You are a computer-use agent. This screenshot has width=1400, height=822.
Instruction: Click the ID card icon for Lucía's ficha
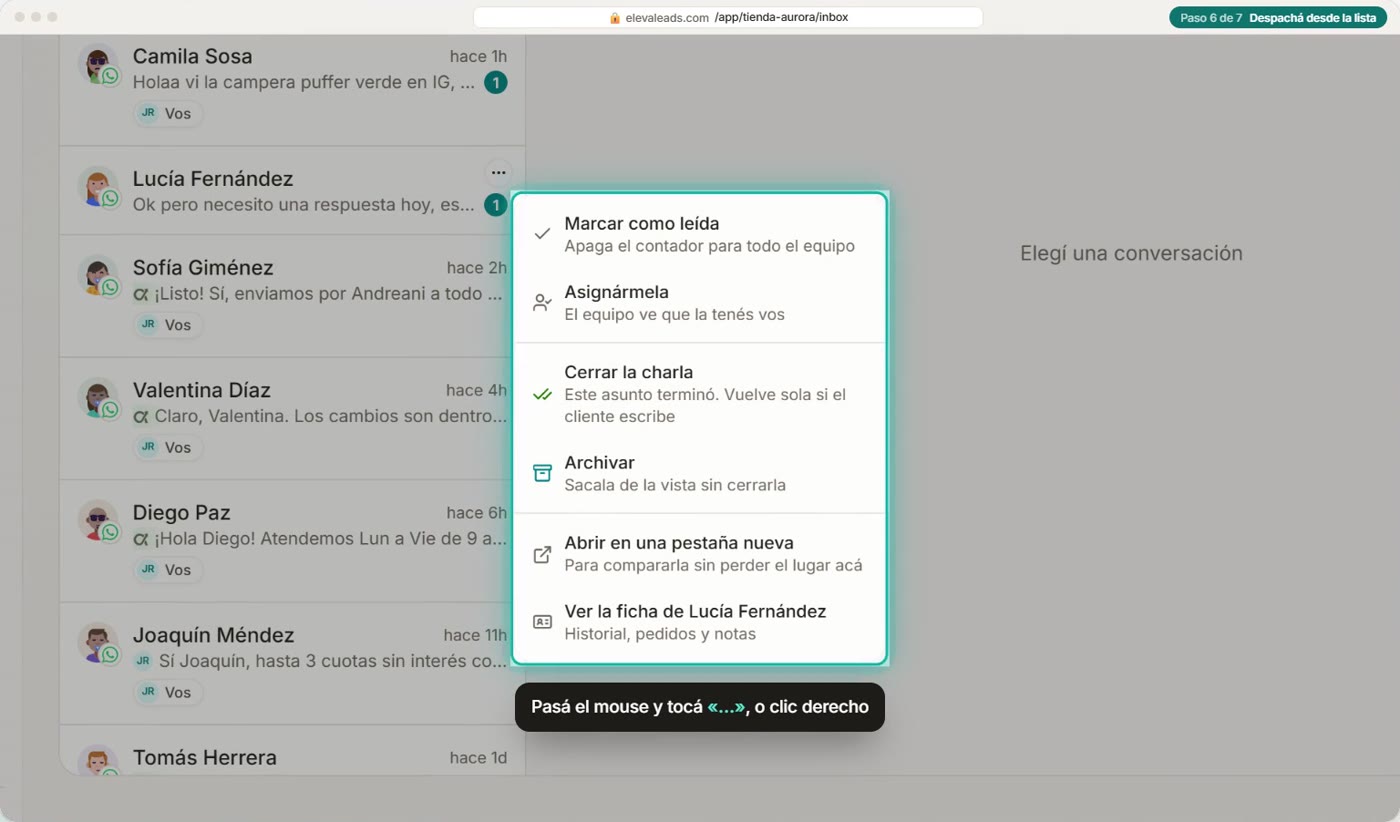(x=542, y=622)
